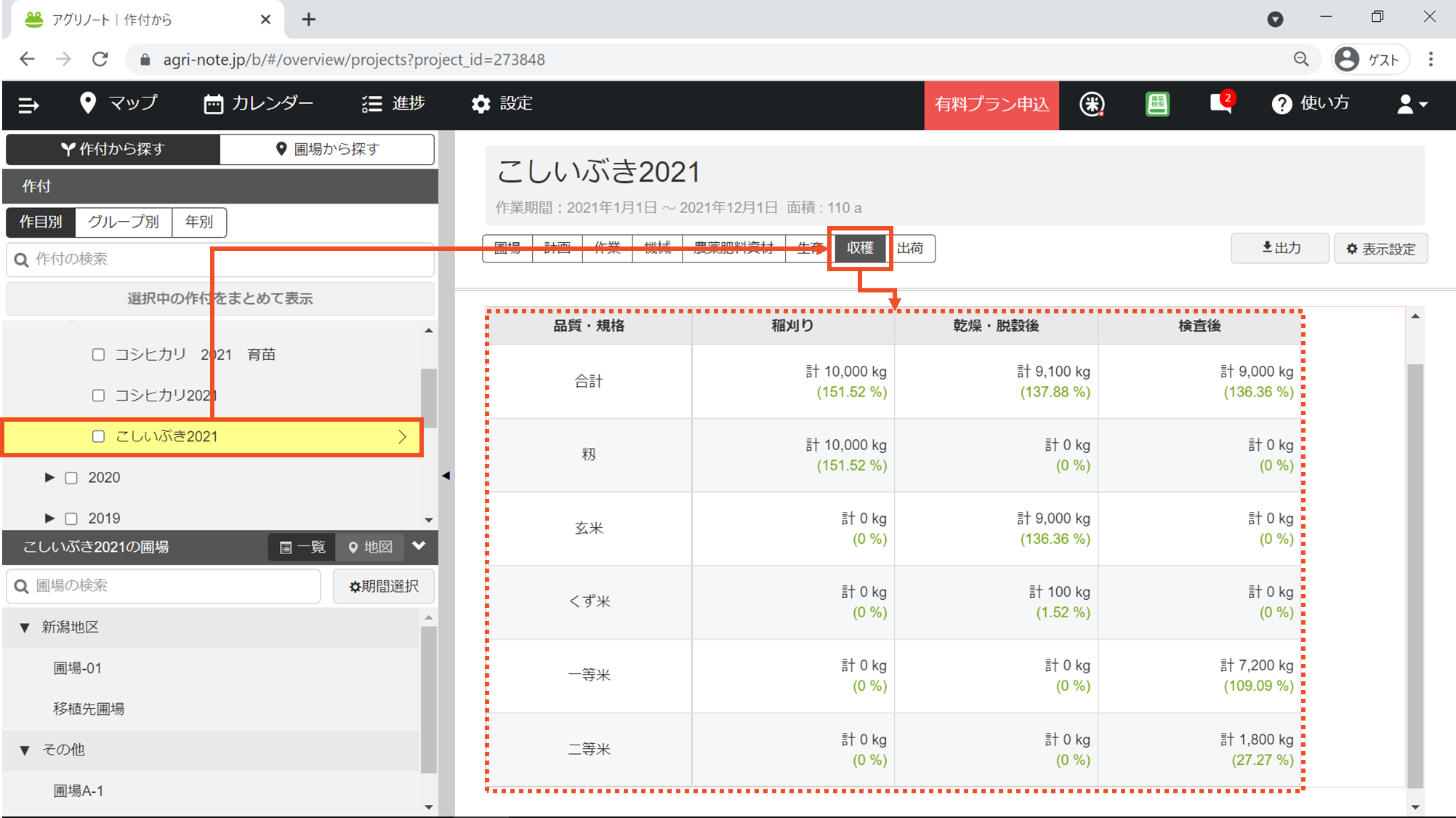Click the notification bell with badge 2

(1220, 103)
